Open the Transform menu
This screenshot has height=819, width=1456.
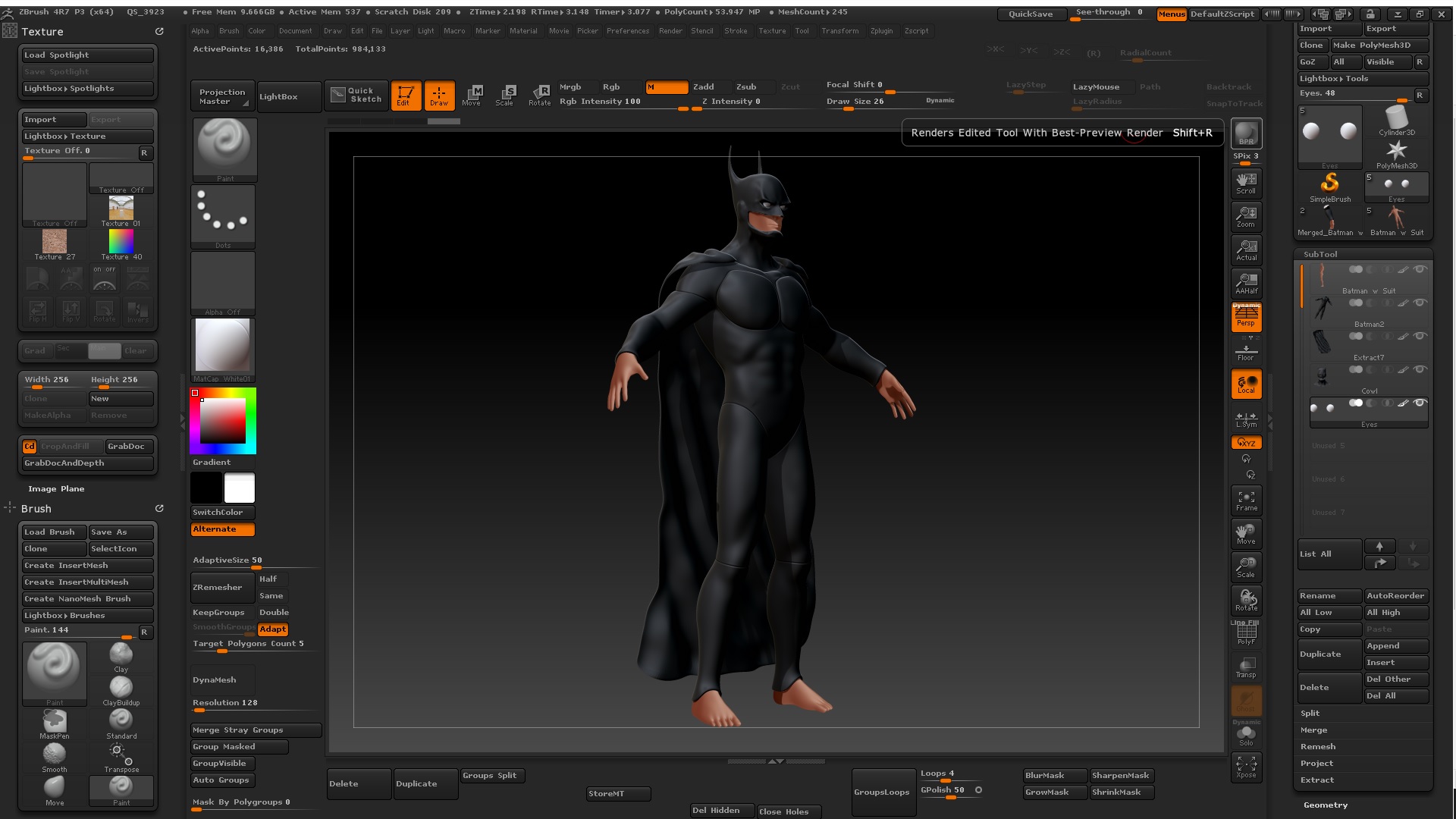click(x=839, y=31)
